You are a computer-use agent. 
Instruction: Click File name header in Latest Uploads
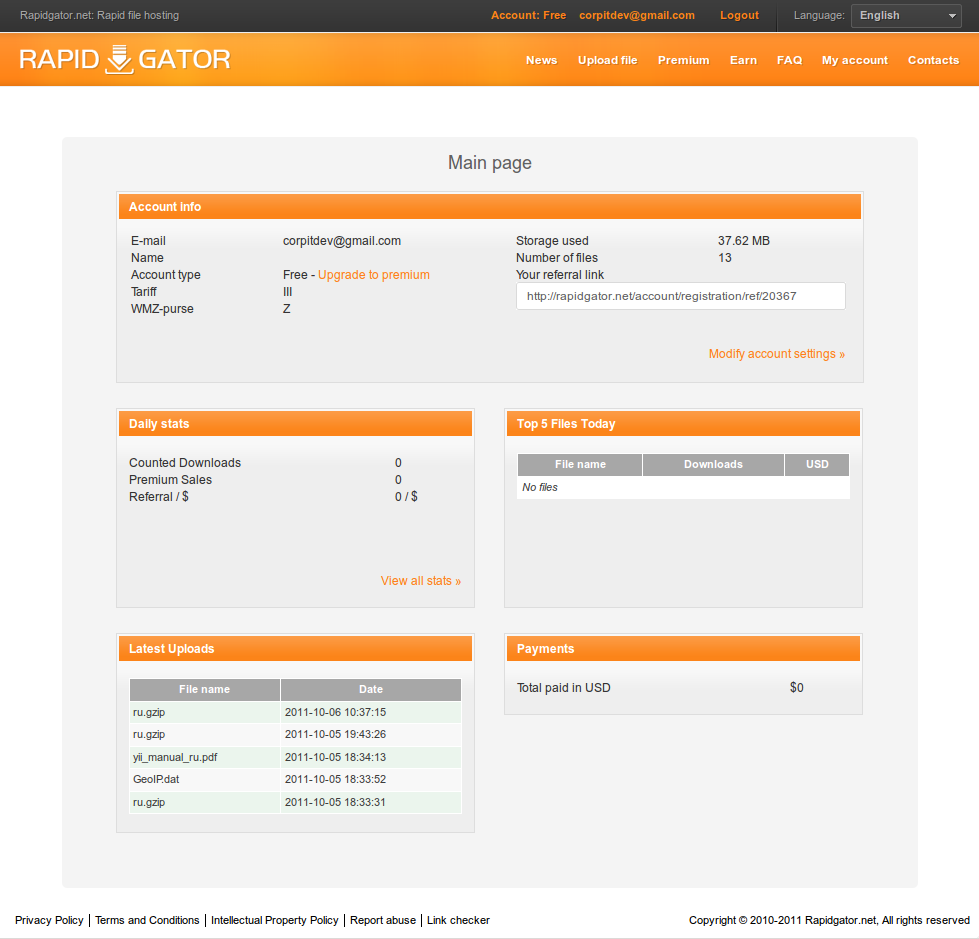(x=205, y=689)
